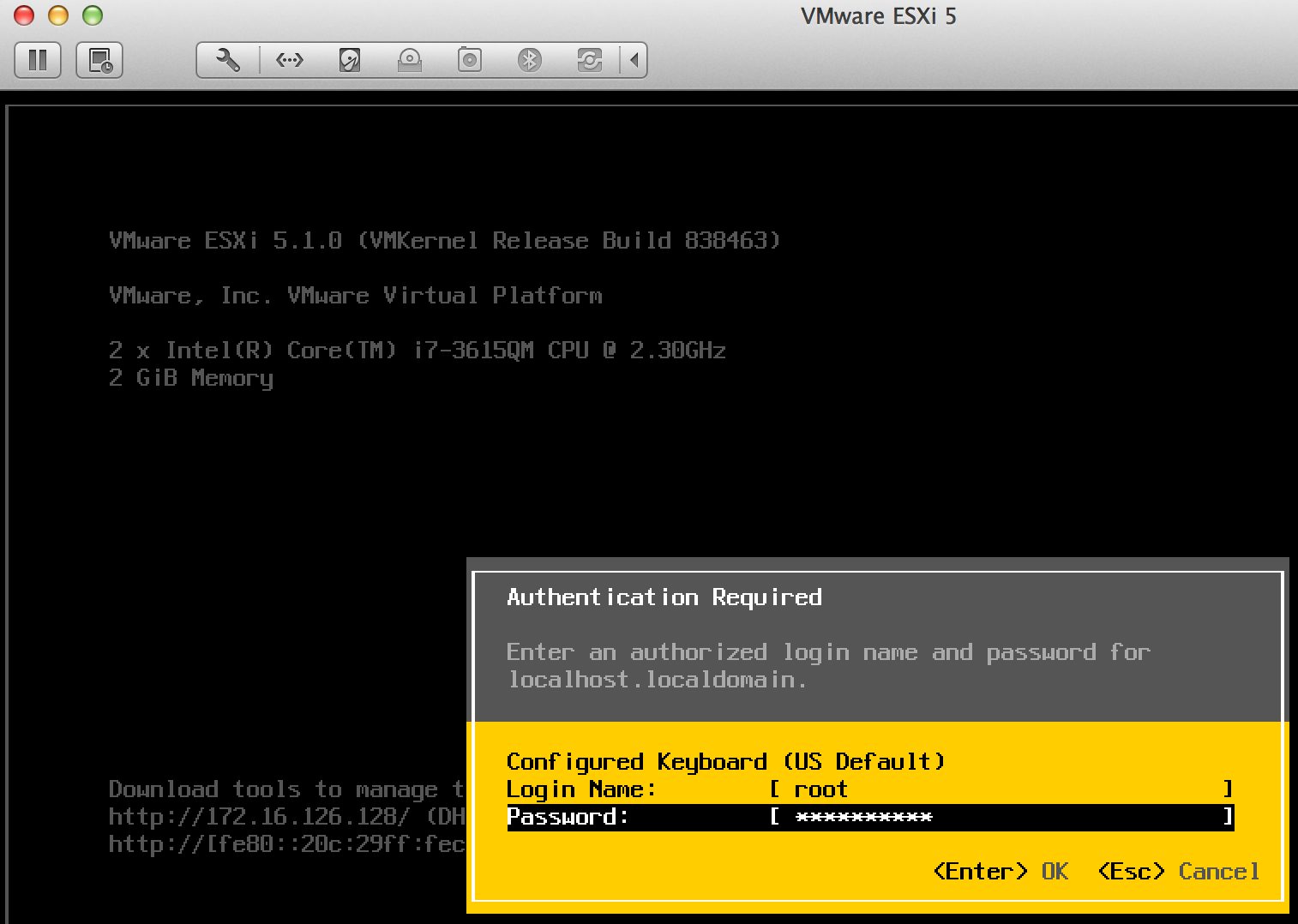Open the snapshots button in toolbar
Viewport: 1298px width, 924px height.
click(99, 60)
